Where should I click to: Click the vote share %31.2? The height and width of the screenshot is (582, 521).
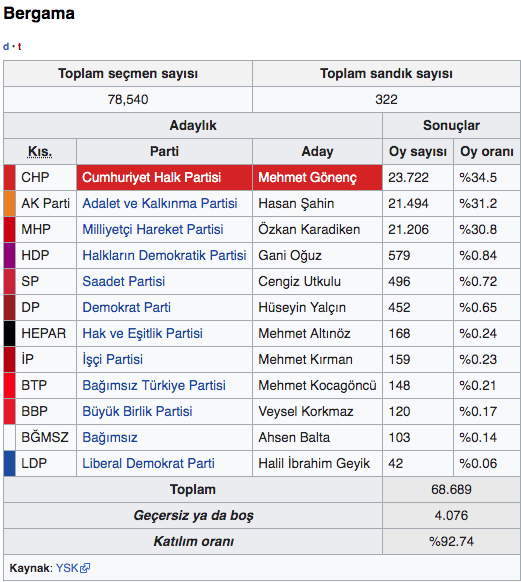pos(478,203)
